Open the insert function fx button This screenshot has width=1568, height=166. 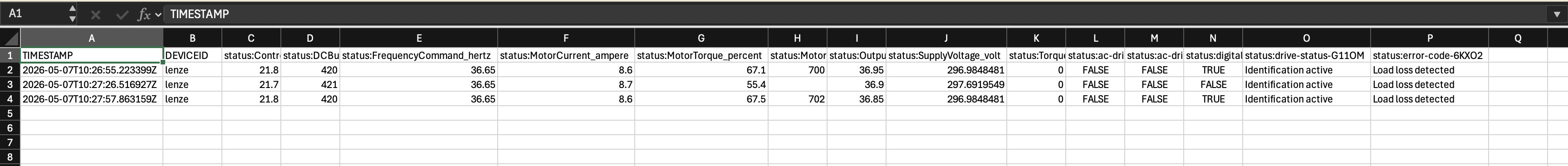[x=144, y=15]
